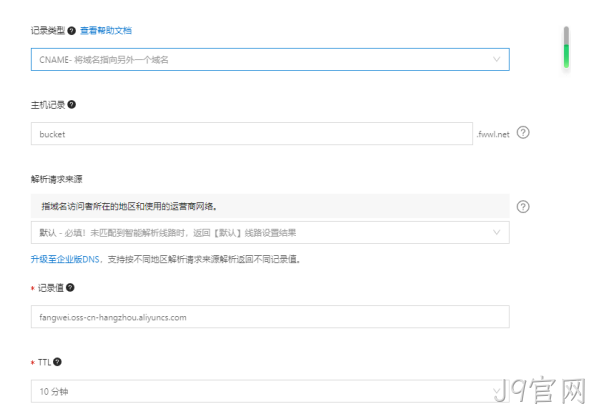Open the 查看帮助文档 help link
This screenshot has width=599, height=416.
(106, 31)
